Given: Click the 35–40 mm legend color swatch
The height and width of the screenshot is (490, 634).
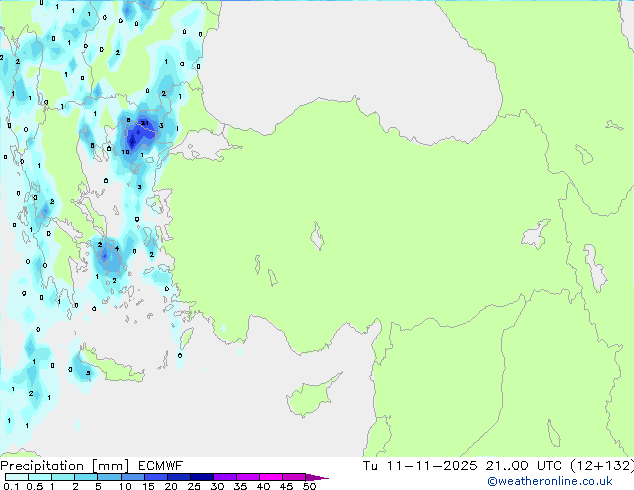Looking at the screenshot, I should pyautogui.click(x=248, y=477).
